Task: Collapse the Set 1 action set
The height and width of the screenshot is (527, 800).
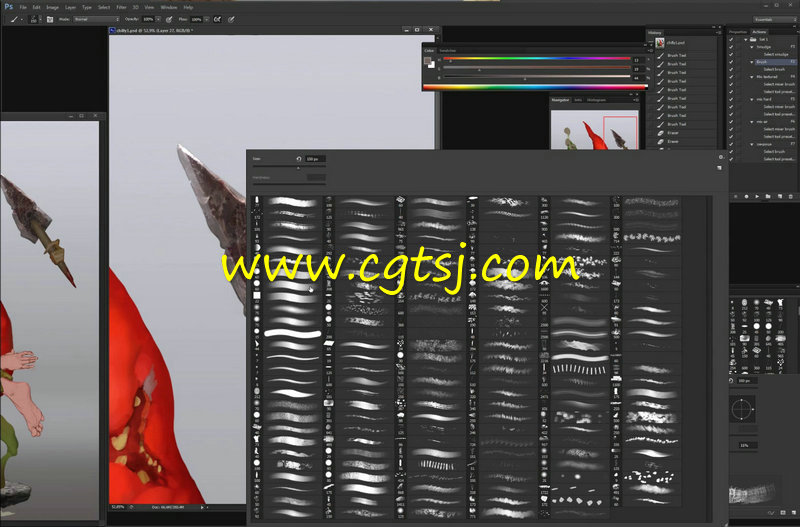Action: (x=746, y=39)
